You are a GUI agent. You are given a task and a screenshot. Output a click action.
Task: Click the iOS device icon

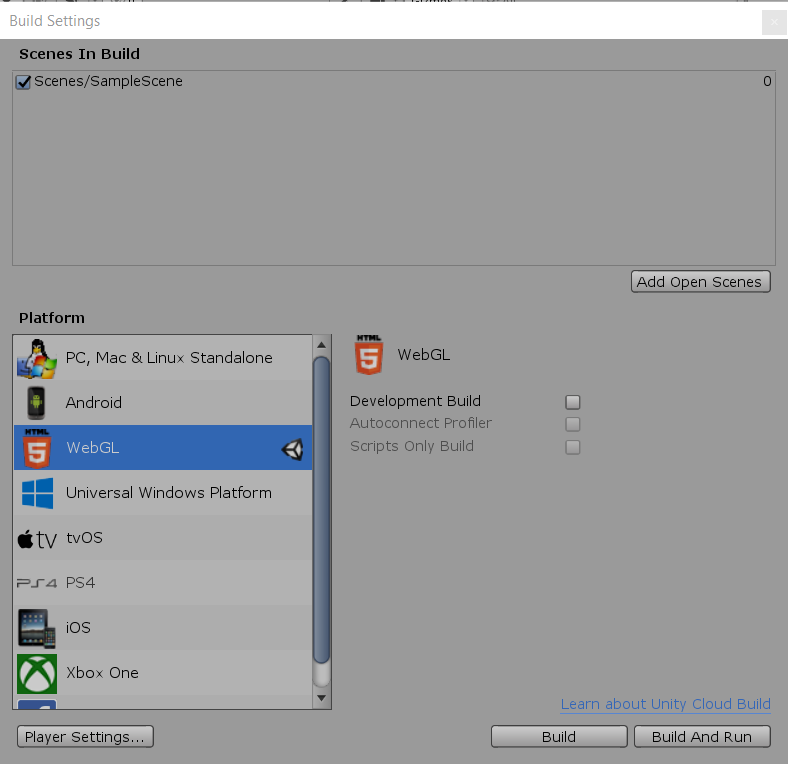tap(37, 628)
